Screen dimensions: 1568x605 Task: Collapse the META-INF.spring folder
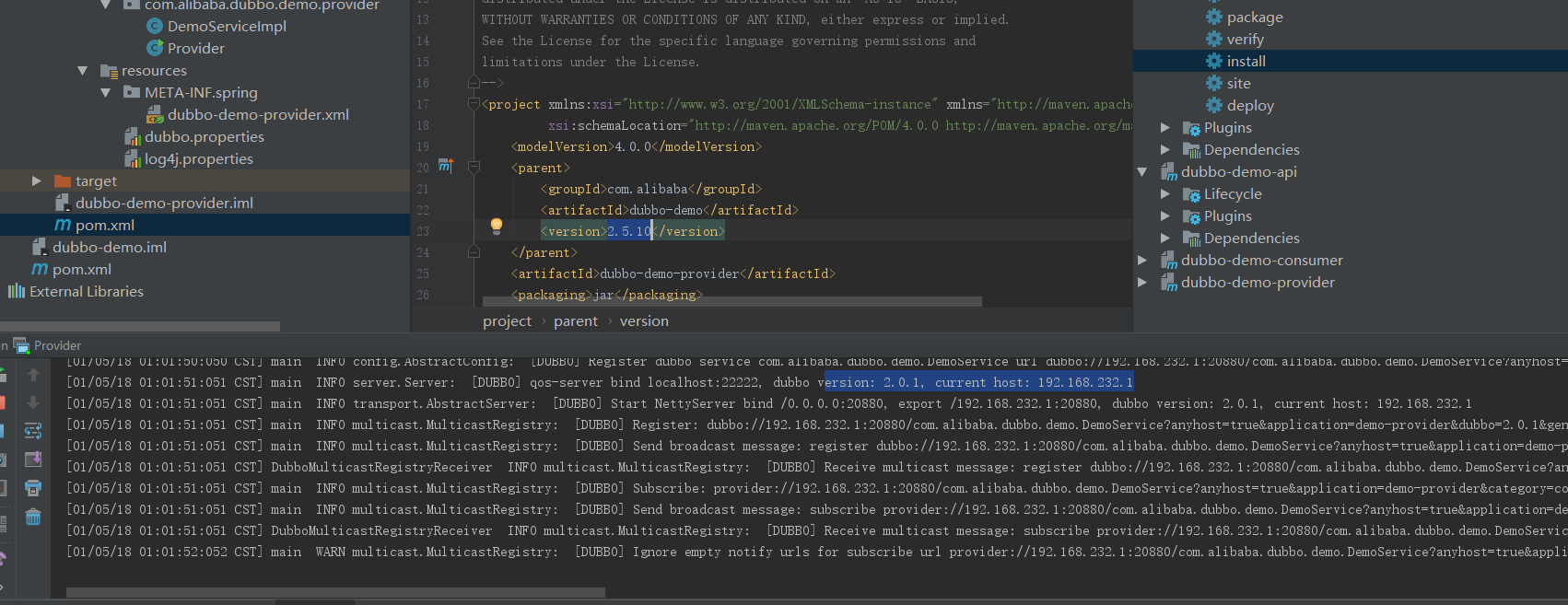(x=106, y=92)
